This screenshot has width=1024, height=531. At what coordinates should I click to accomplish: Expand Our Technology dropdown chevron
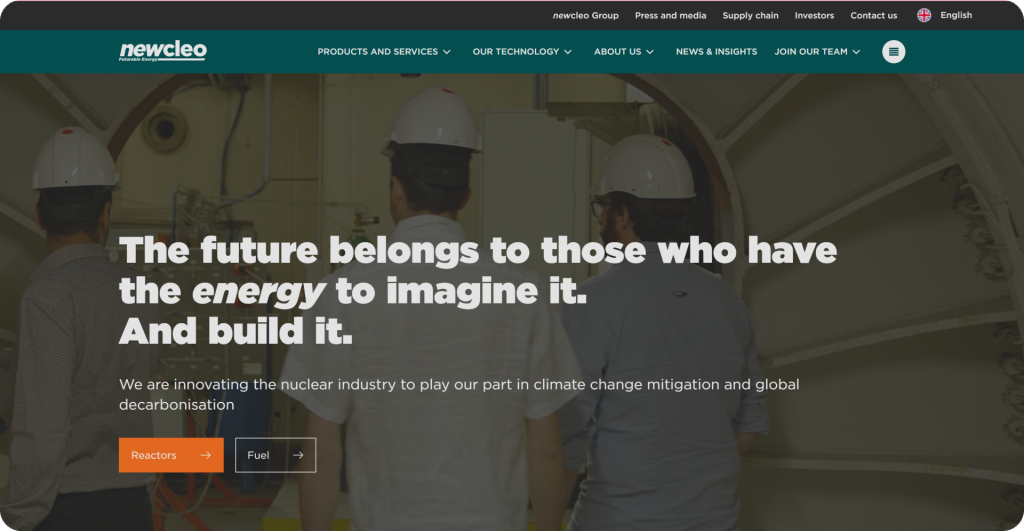tap(568, 52)
